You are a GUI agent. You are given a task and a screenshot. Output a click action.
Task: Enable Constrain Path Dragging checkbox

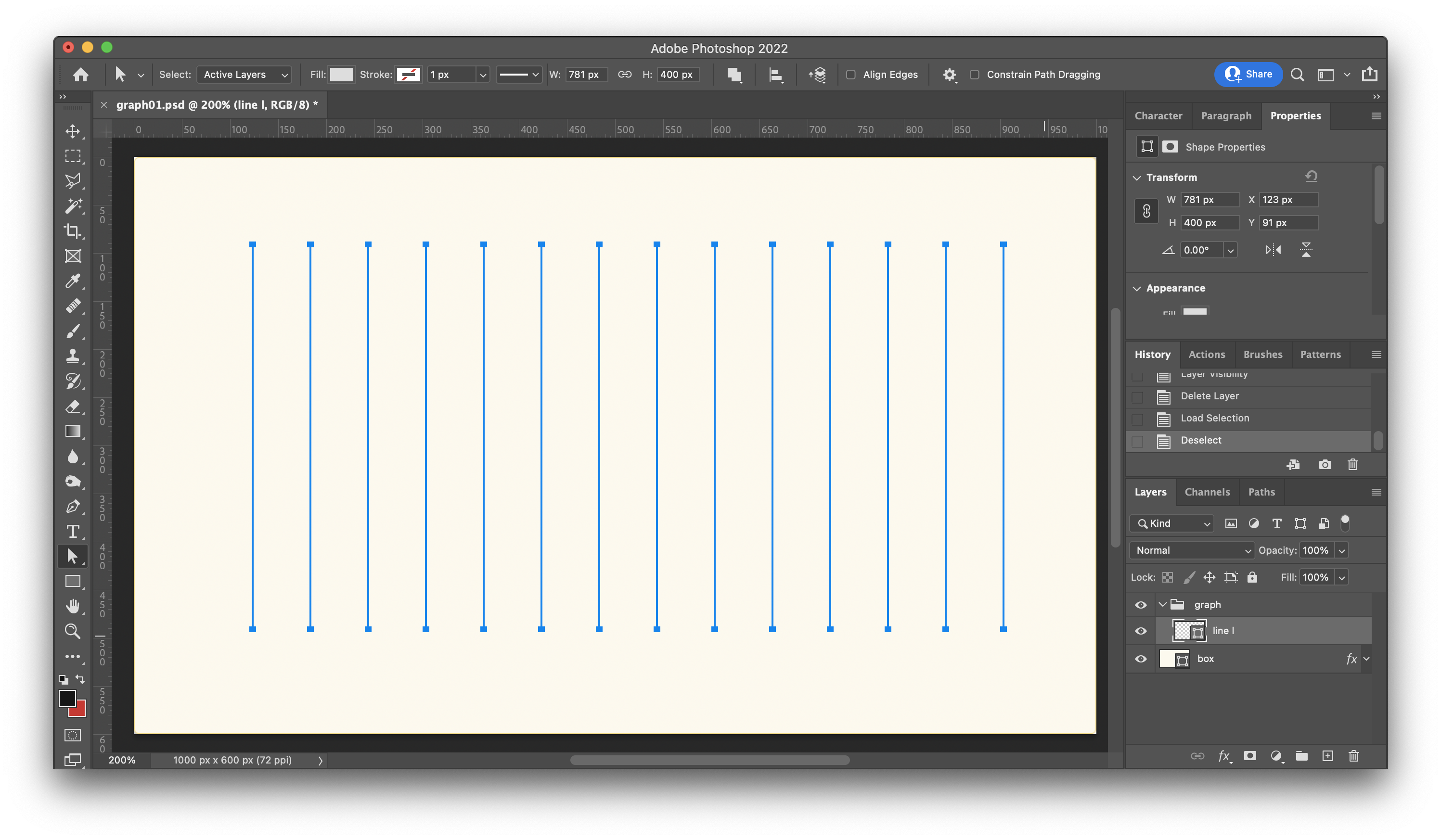[x=975, y=74]
